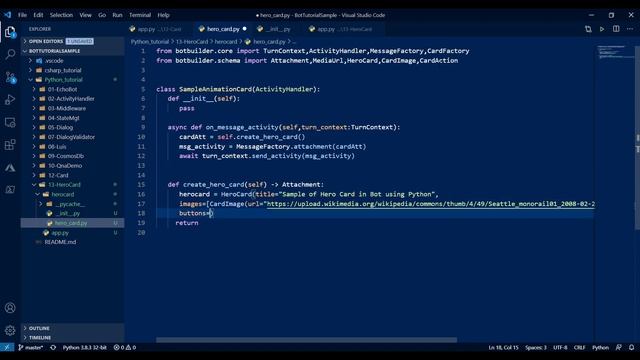This screenshot has height=360, width=640.
Task: Open the Terminal menu
Action: [140, 15]
